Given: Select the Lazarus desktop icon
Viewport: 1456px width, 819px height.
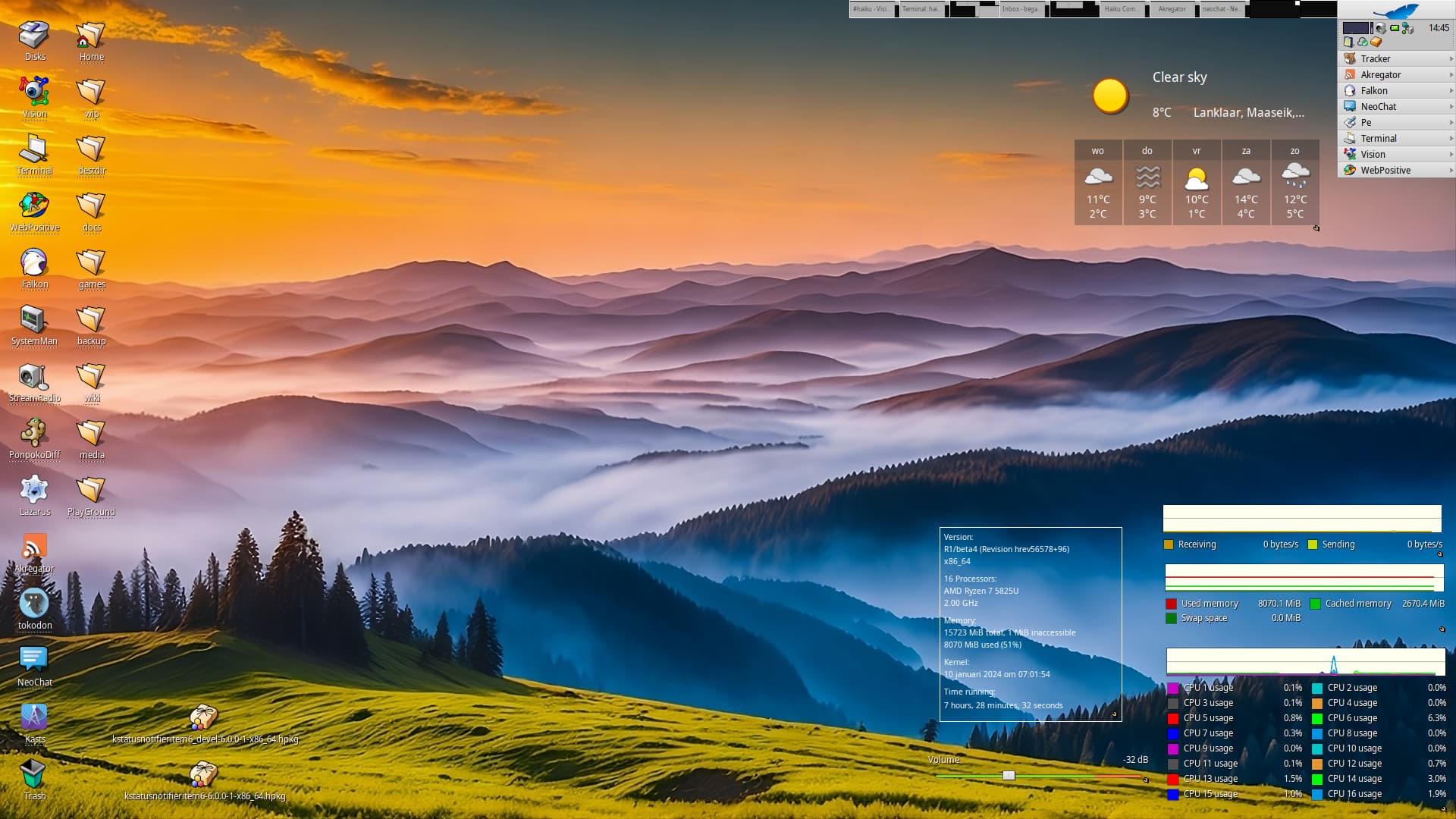Looking at the screenshot, I should 34,491.
